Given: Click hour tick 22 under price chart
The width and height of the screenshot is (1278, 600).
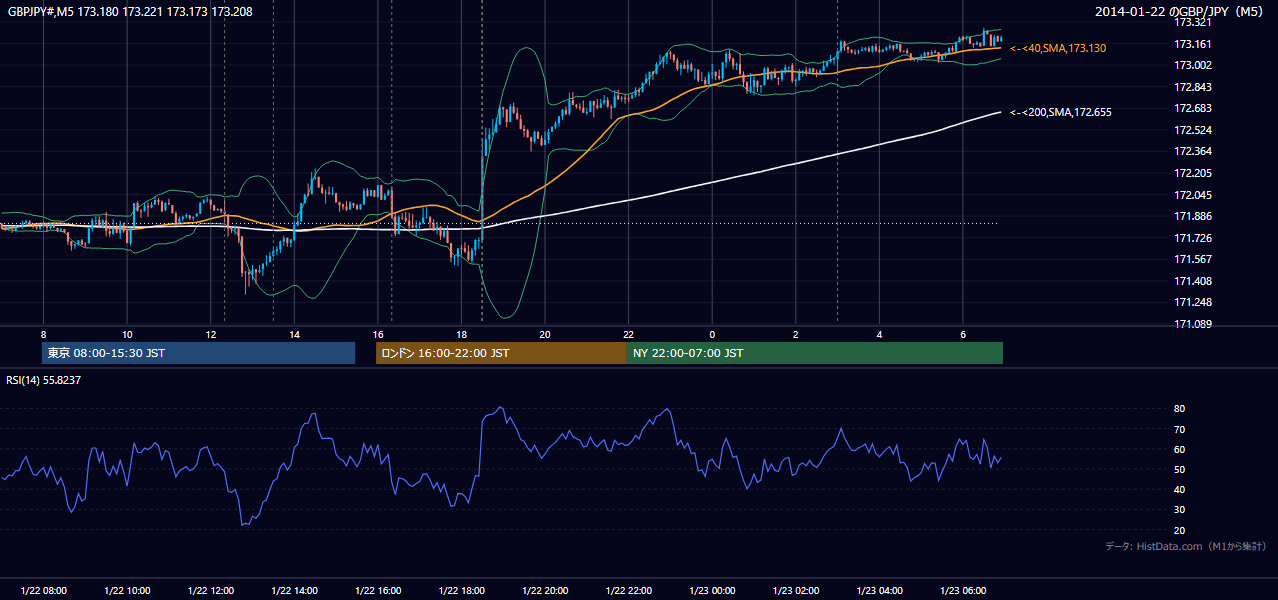Looking at the screenshot, I should point(628,334).
